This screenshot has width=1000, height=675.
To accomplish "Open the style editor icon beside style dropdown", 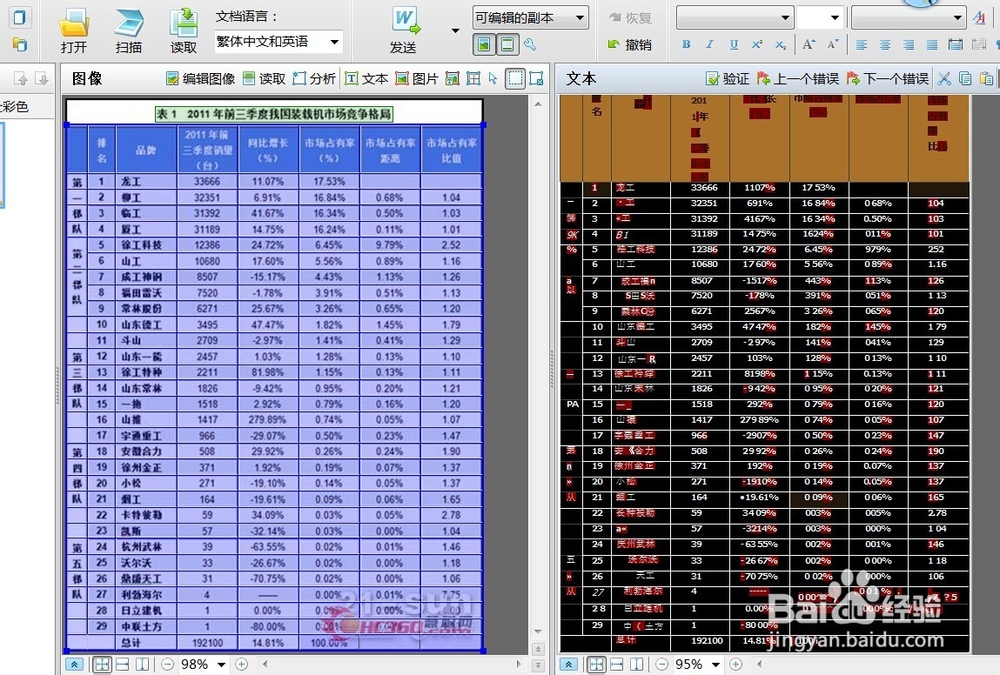I will coord(979,18).
